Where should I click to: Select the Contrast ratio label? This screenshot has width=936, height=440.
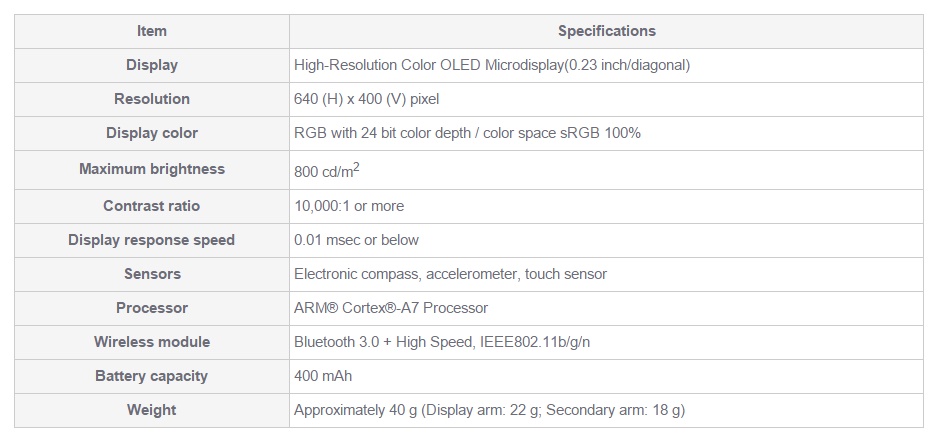152,206
